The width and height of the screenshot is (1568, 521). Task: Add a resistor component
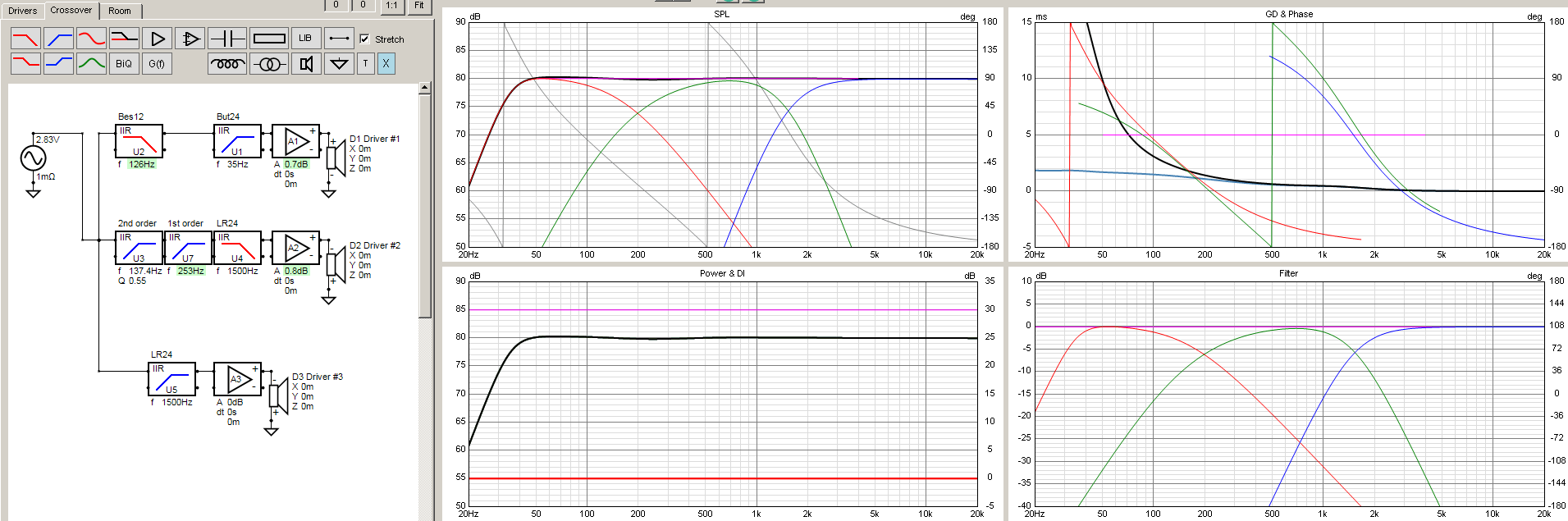[x=269, y=39]
